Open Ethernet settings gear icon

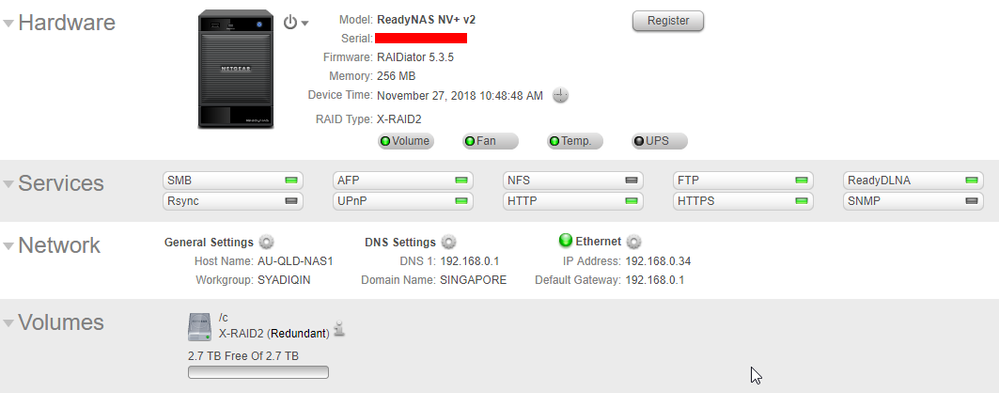coord(633,242)
